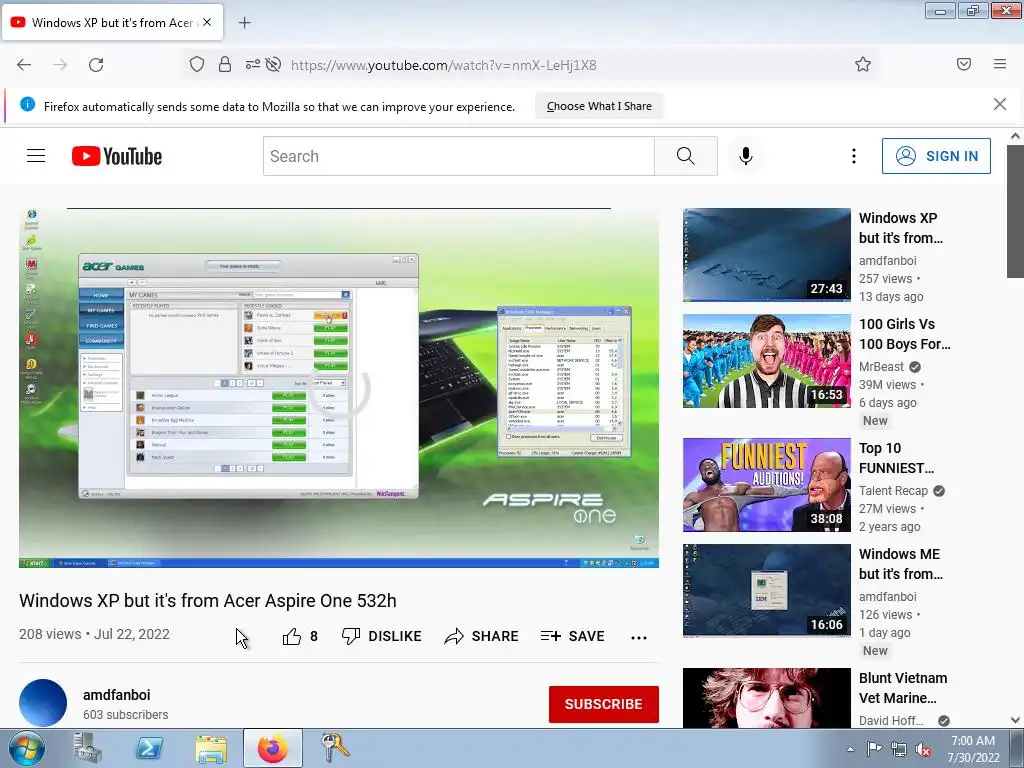Click the Talent Recap channel name
This screenshot has width=1024, height=768.
click(x=893, y=490)
